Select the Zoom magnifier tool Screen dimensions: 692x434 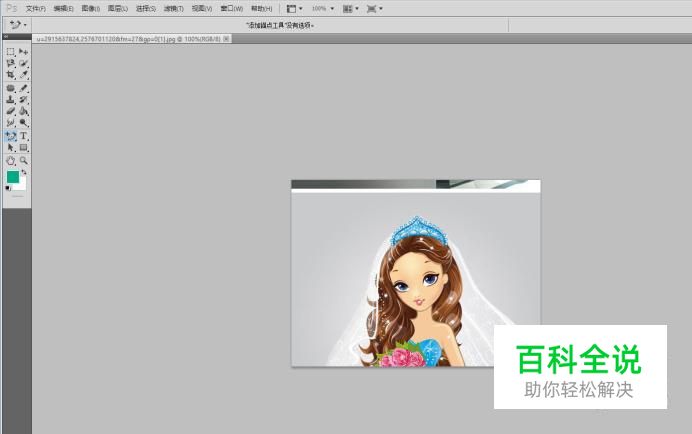coord(23,161)
